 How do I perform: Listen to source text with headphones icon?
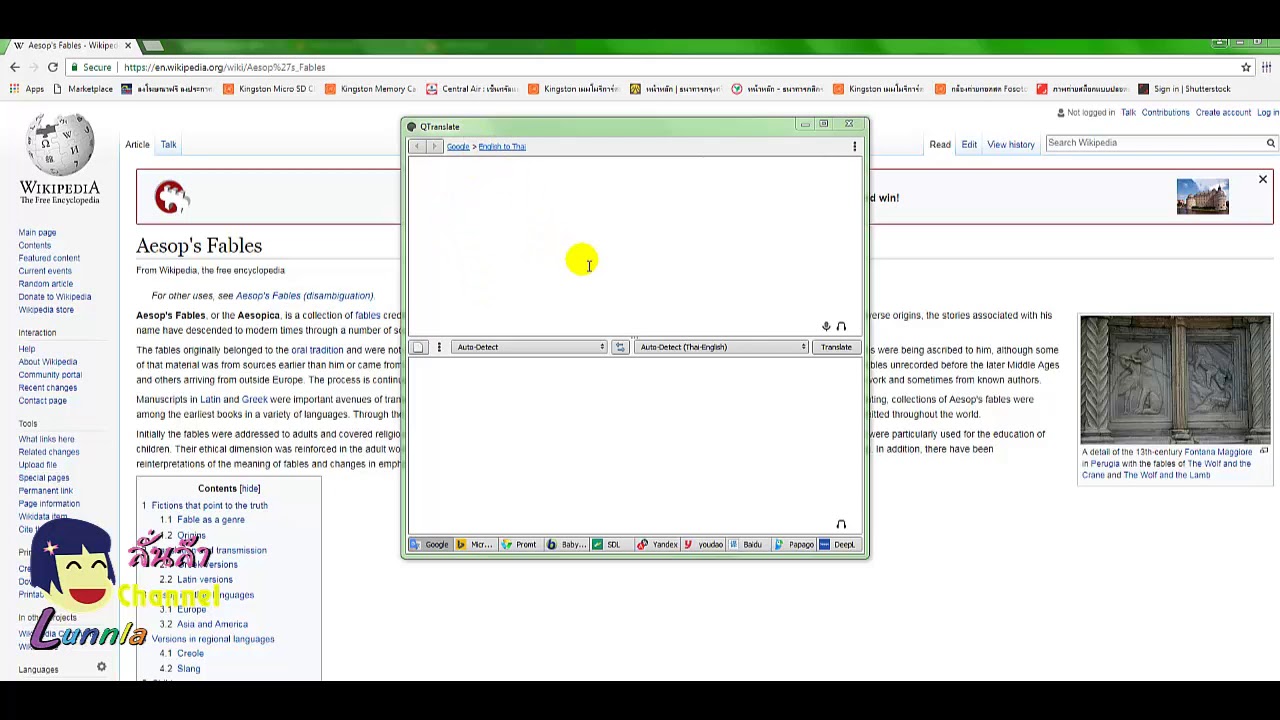click(x=841, y=327)
